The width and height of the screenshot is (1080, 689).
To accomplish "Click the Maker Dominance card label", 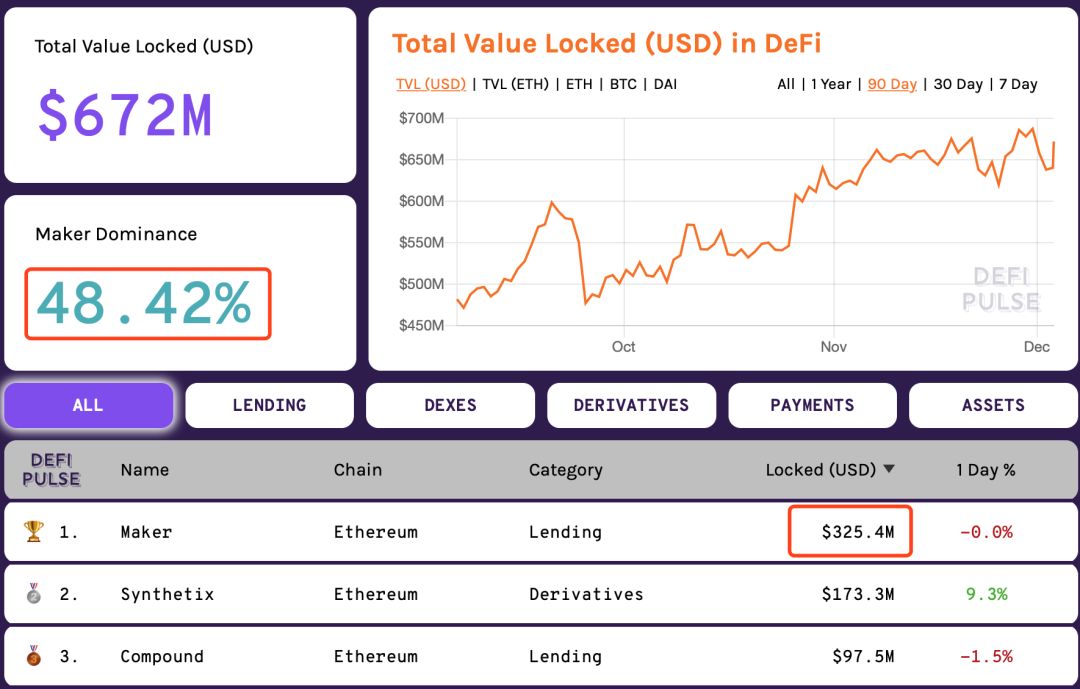I will [x=116, y=234].
